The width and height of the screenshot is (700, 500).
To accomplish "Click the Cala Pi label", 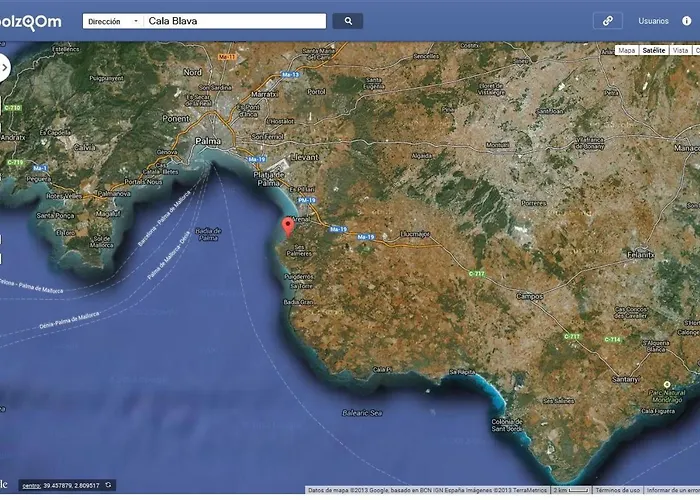I will pyautogui.click(x=382, y=369).
